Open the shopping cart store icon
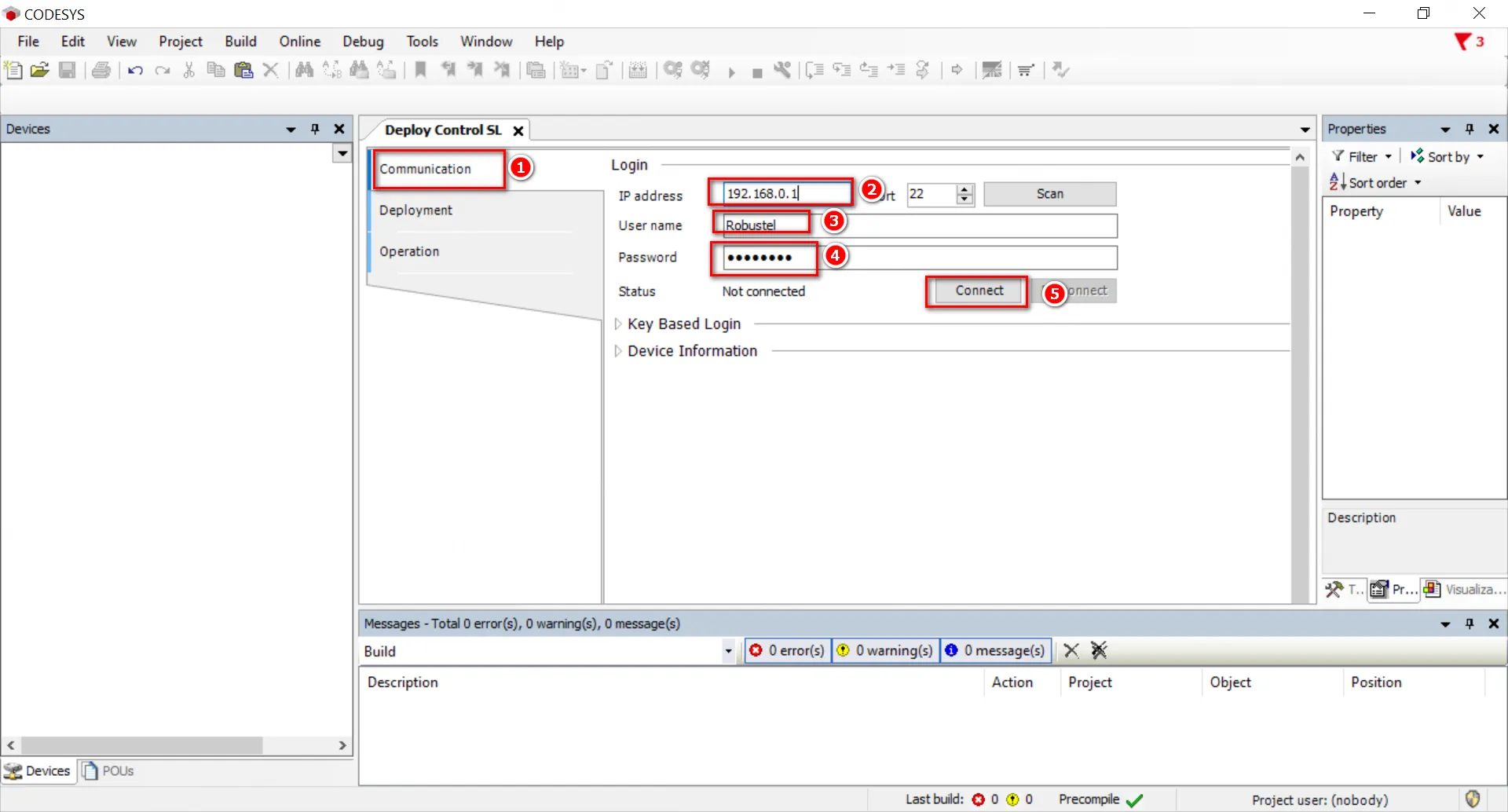The image size is (1508, 812). (x=1025, y=71)
